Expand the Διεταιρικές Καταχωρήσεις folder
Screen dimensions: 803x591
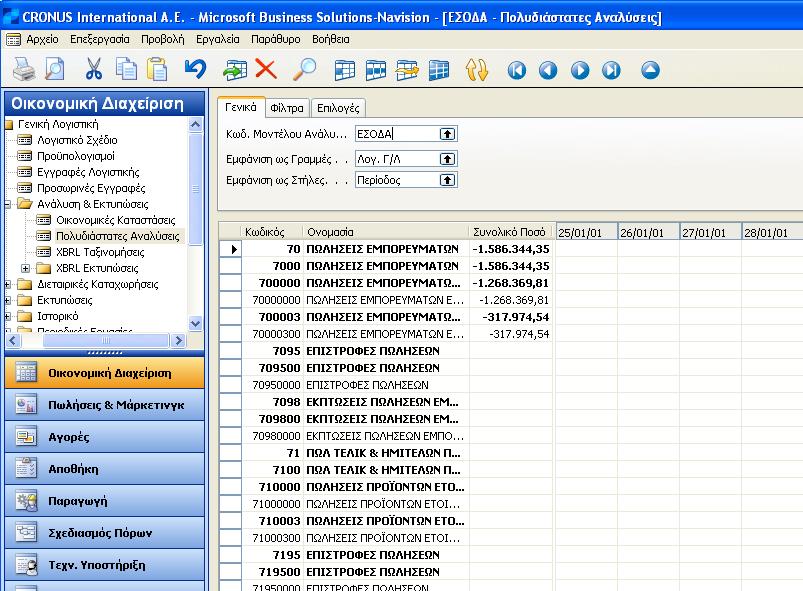tap(7, 284)
